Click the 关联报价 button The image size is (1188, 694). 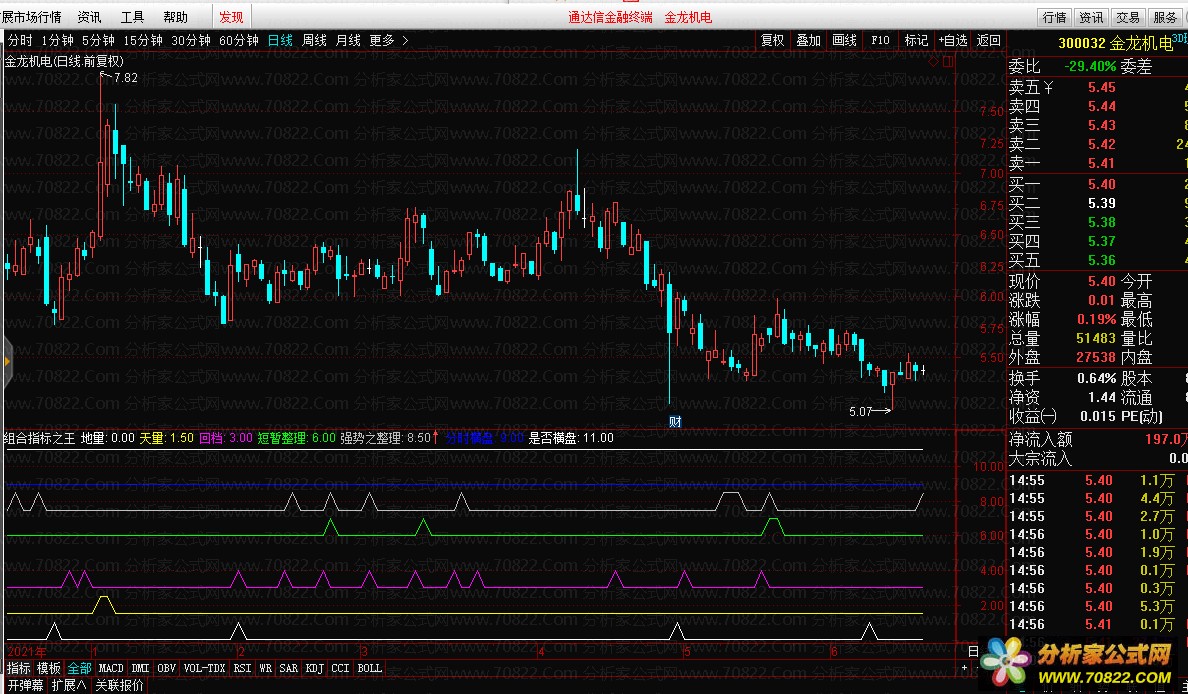point(119,685)
